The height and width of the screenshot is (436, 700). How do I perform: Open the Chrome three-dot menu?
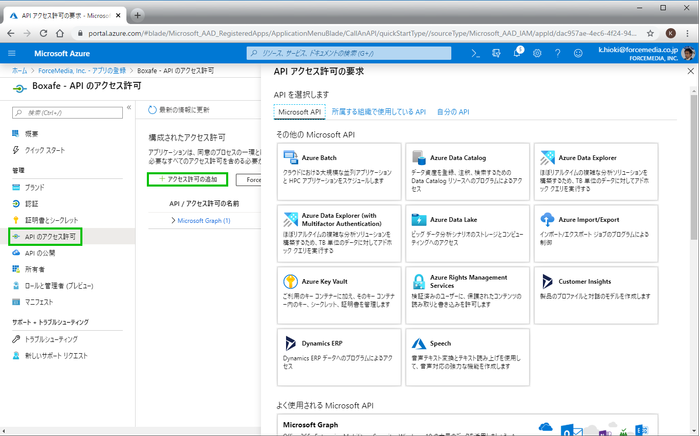pyautogui.click(x=688, y=33)
